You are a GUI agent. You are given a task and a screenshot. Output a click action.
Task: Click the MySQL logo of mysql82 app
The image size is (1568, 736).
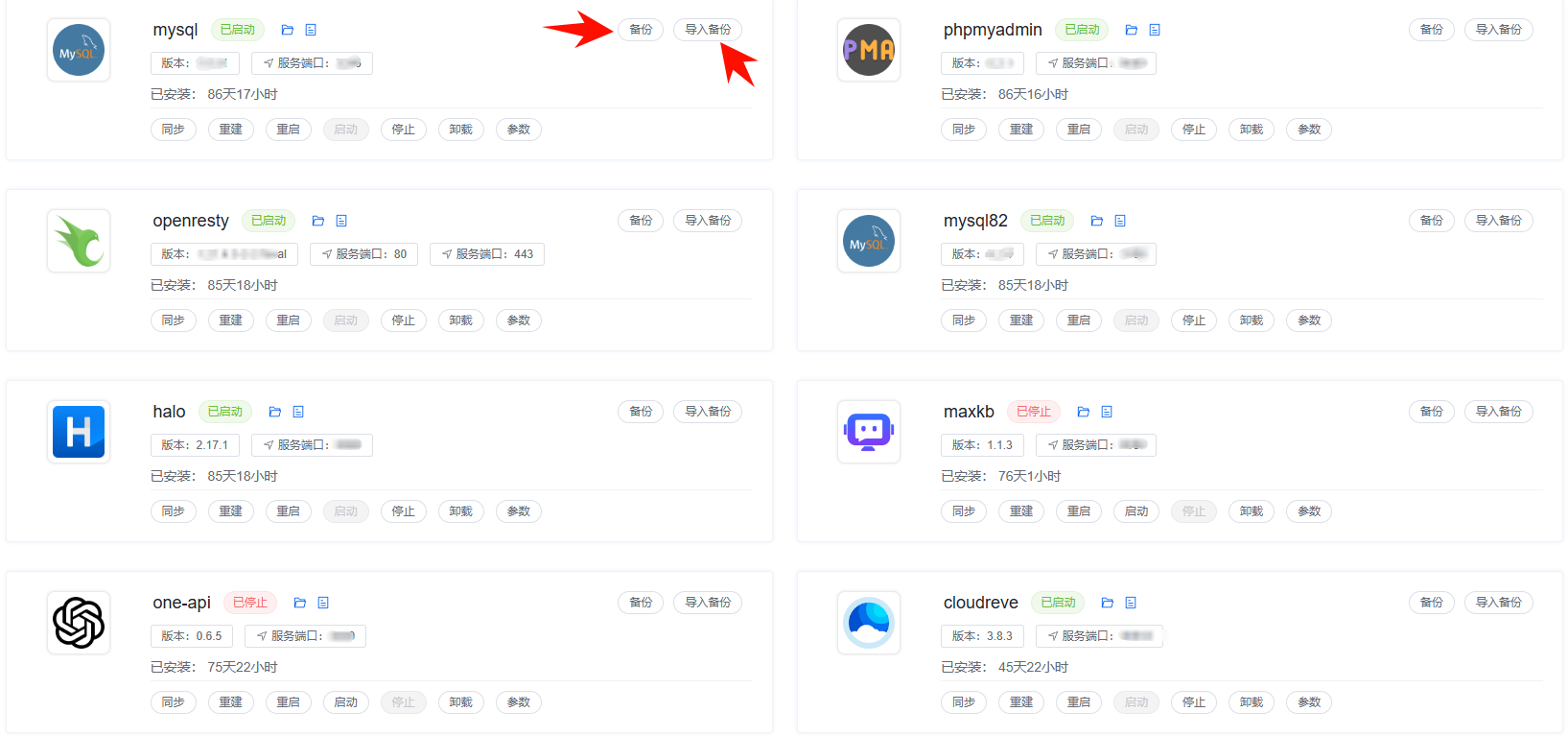click(x=869, y=241)
